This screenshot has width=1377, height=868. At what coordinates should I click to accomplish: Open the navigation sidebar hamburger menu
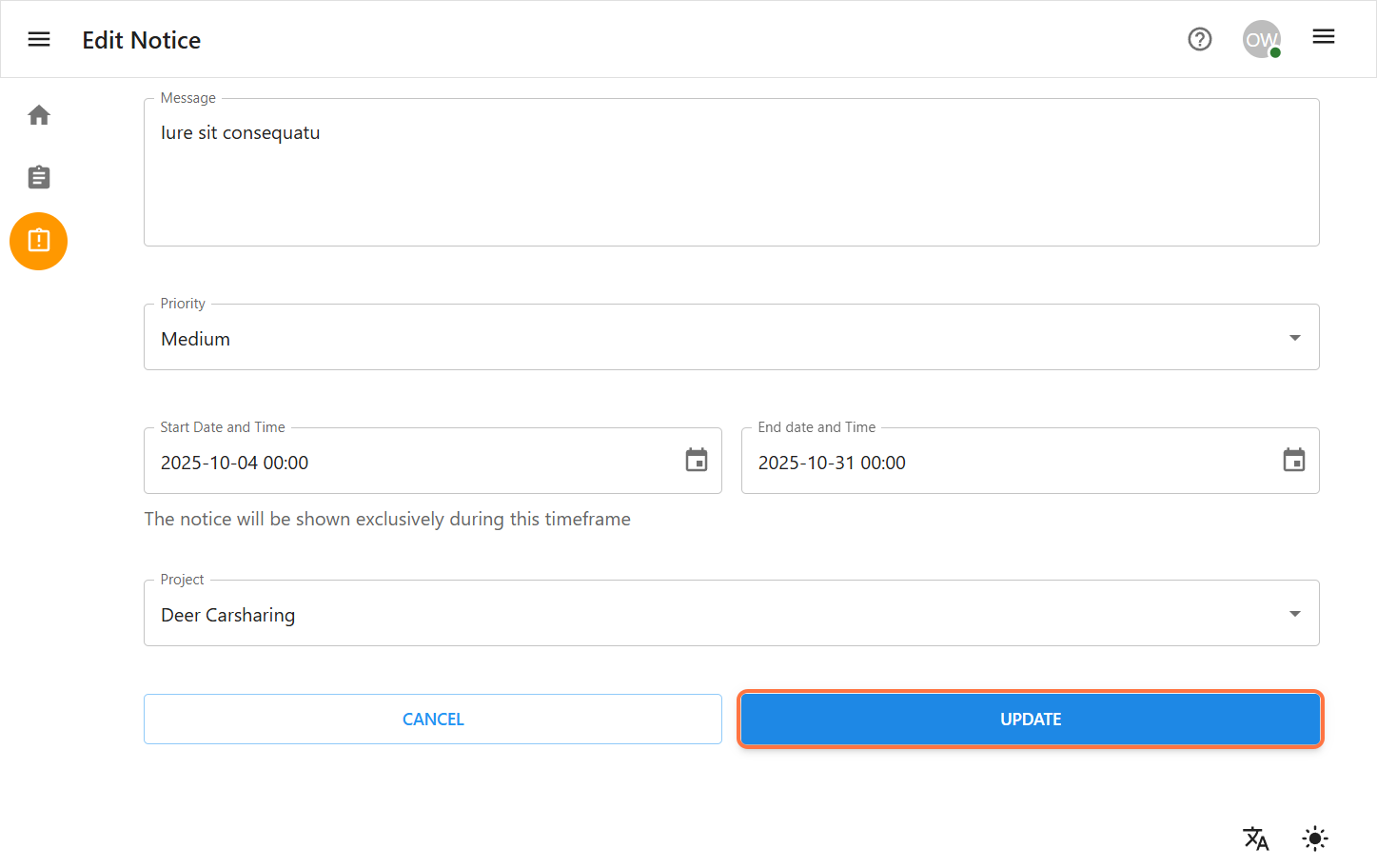[38, 39]
